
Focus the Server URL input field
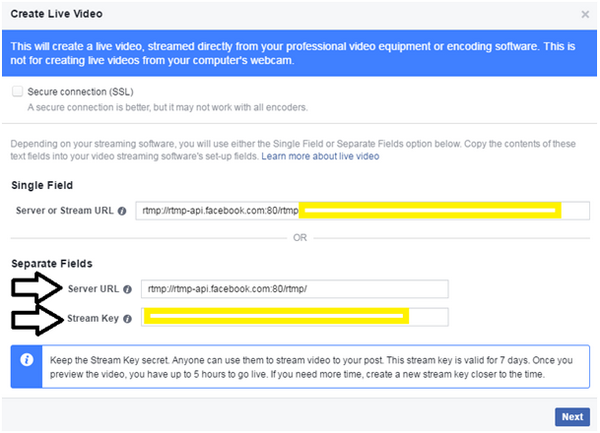tap(295, 289)
